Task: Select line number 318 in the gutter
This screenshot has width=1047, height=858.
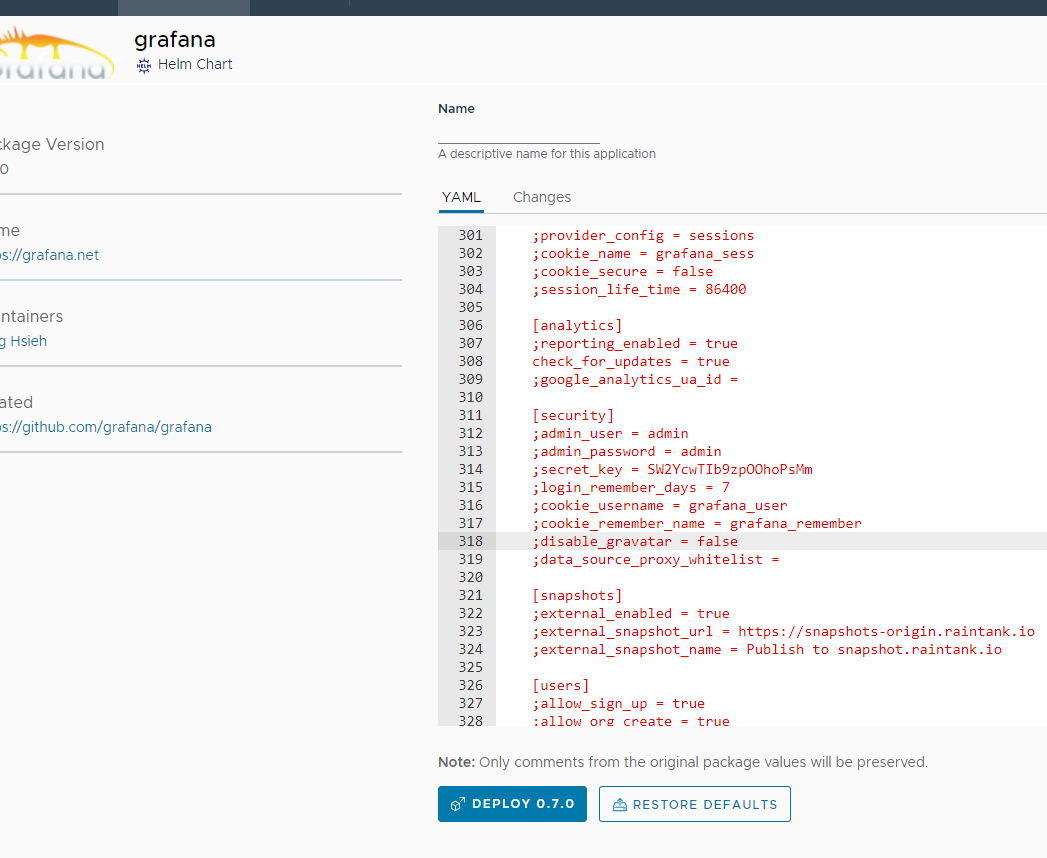Action: (x=470, y=541)
